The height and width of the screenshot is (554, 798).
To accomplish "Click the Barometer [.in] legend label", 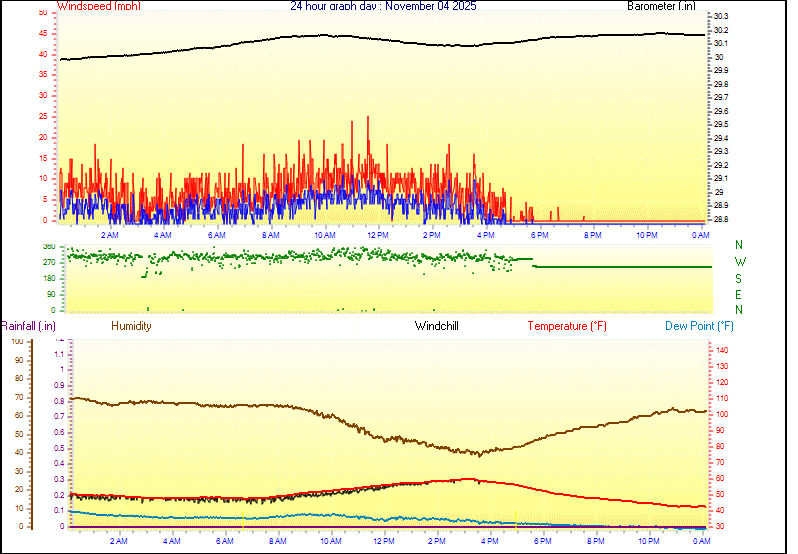I will [x=661, y=6].
